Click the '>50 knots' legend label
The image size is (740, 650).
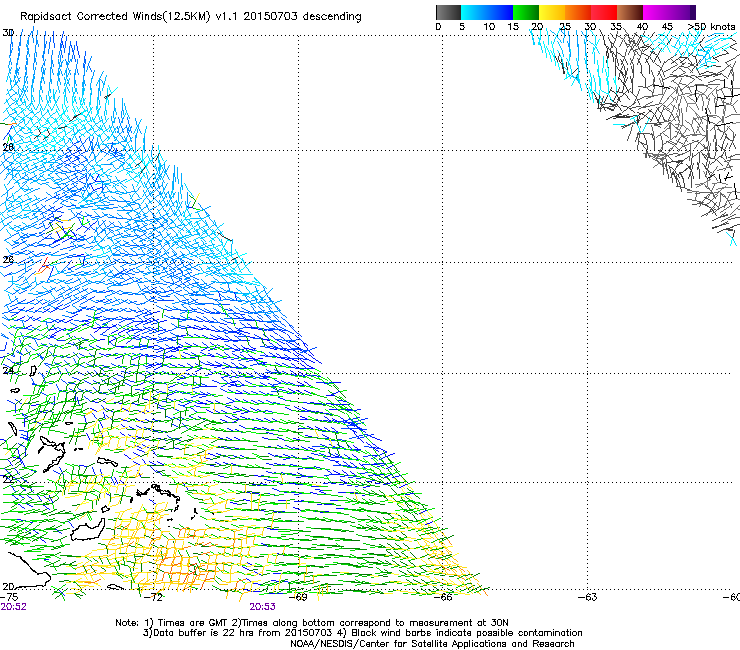tap(712, 27)
